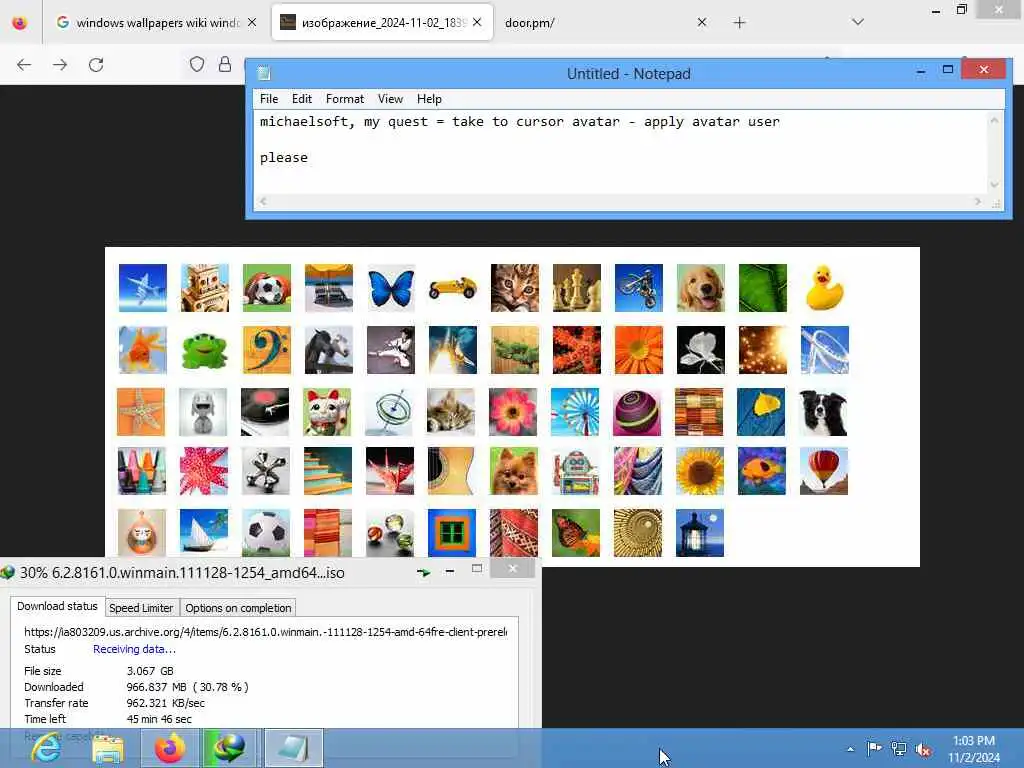Select the Speed Limiter tab
Screen dimensions: 1024x768
(141, 608)
